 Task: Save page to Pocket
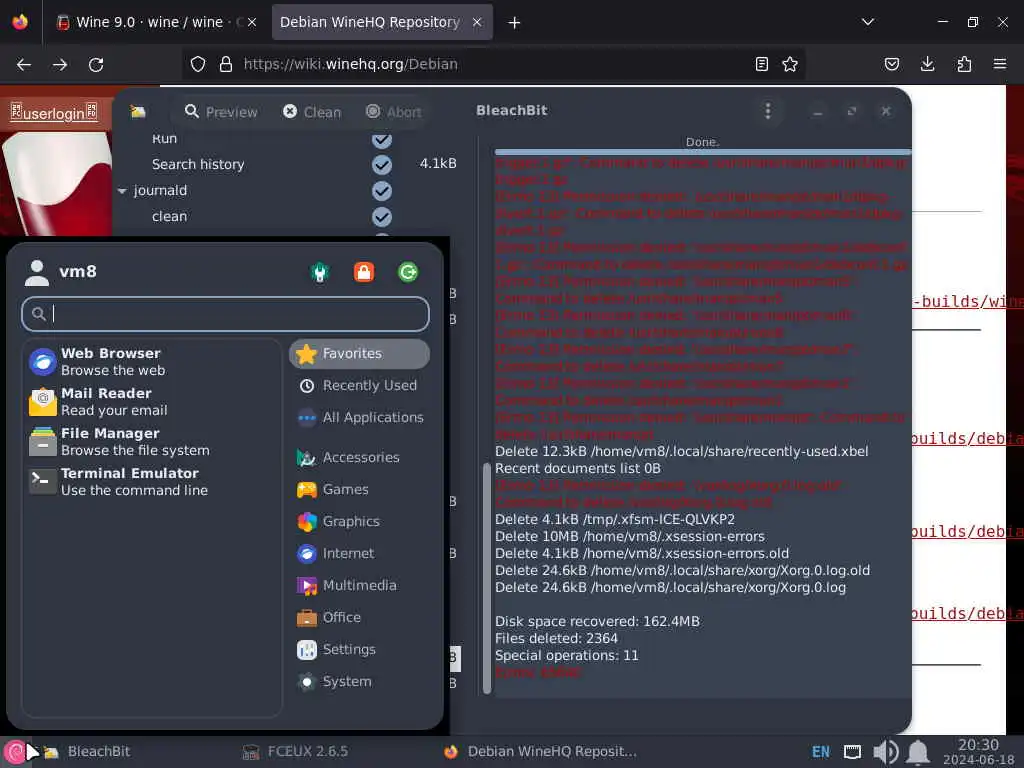(891, 64)
